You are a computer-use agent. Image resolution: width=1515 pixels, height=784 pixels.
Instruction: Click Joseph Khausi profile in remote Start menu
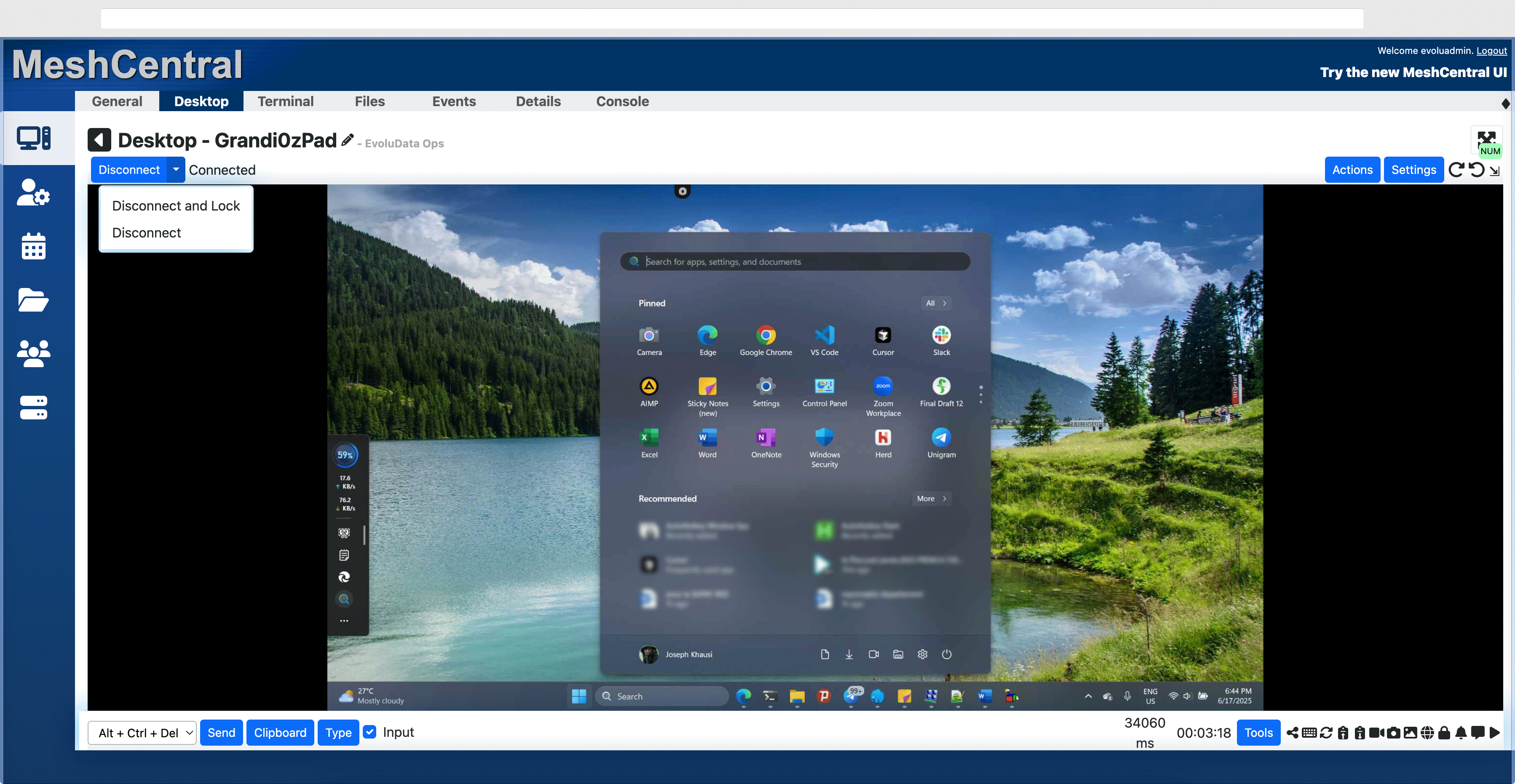(x=675, y=654)
